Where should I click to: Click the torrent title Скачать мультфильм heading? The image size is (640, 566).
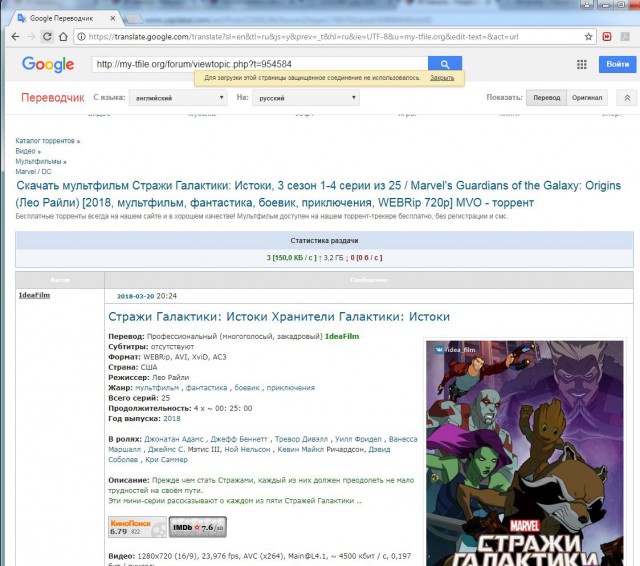click(x=318, y=194)
